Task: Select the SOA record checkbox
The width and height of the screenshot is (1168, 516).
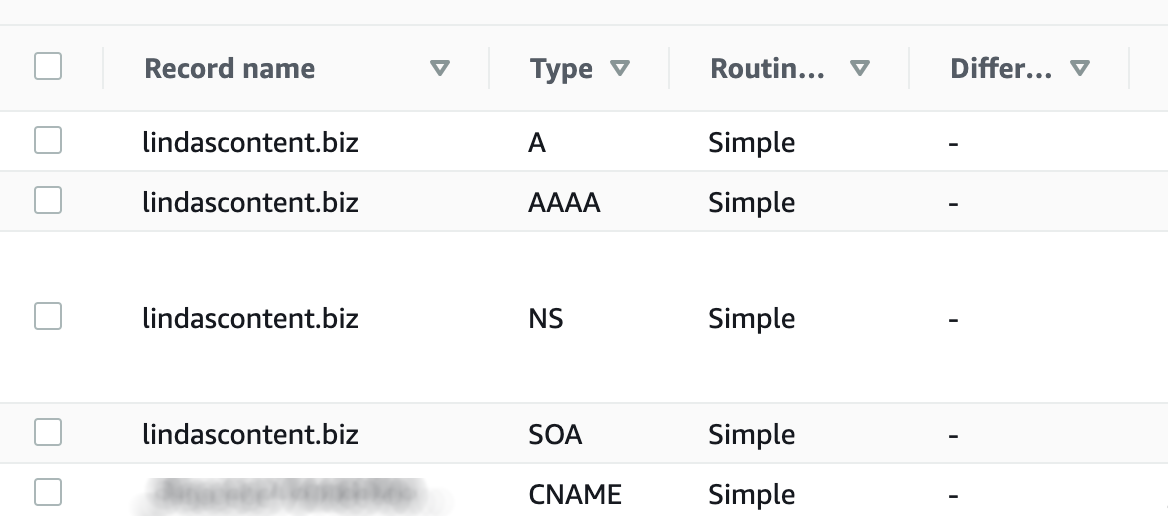Action: [x=48, y=433]
